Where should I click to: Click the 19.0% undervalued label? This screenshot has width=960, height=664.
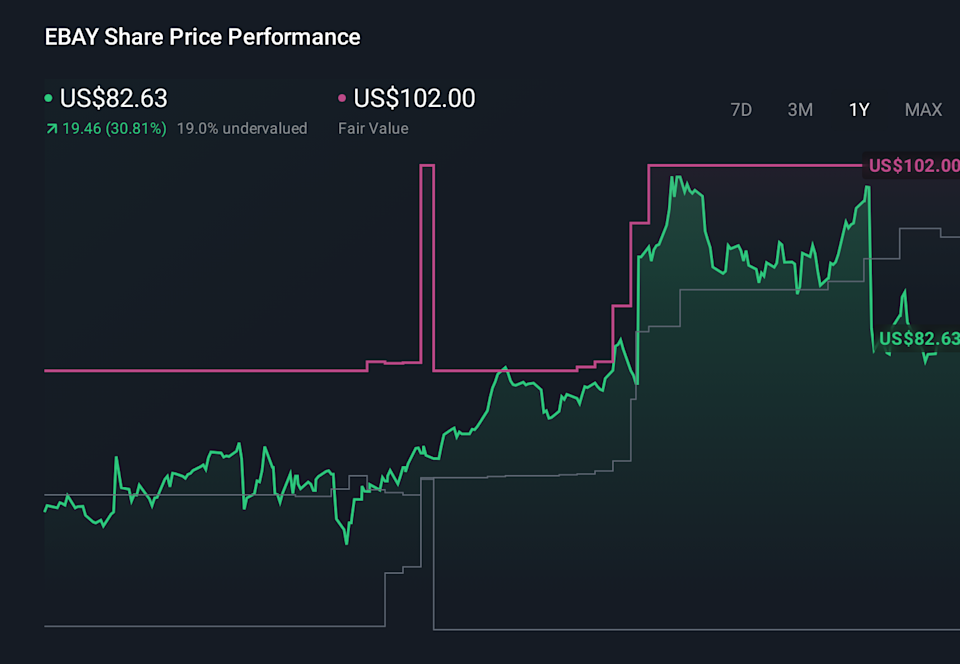click(243, 128)
